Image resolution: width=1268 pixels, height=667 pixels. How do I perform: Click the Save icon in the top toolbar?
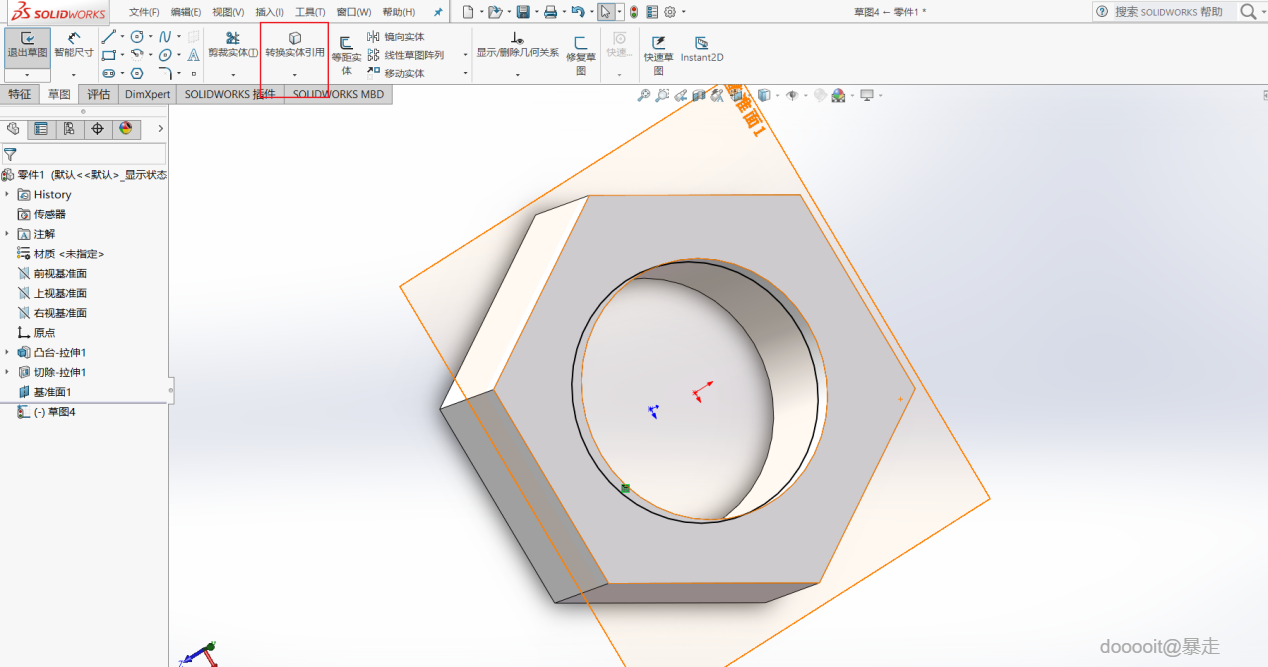point(522,12)
